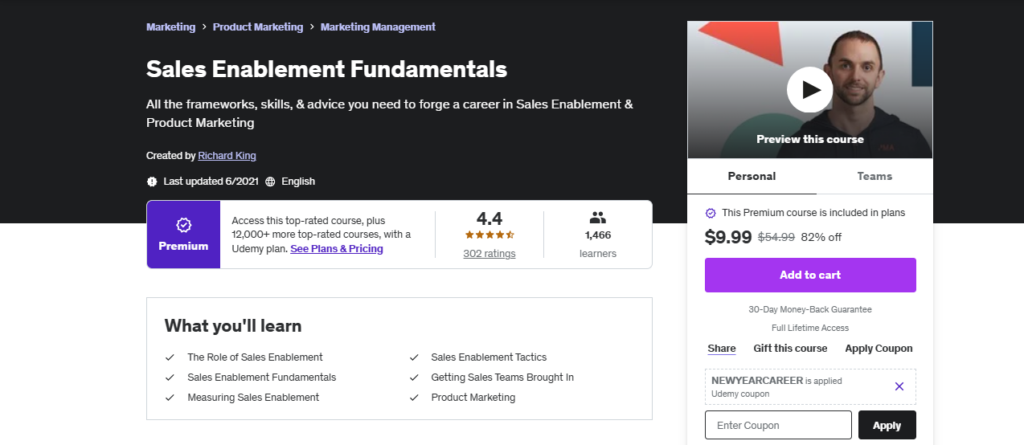Click the 4.4 rating number
The height and width of the screenshot is (445, 1024).
pyautogui.click(x=489, y=218)
